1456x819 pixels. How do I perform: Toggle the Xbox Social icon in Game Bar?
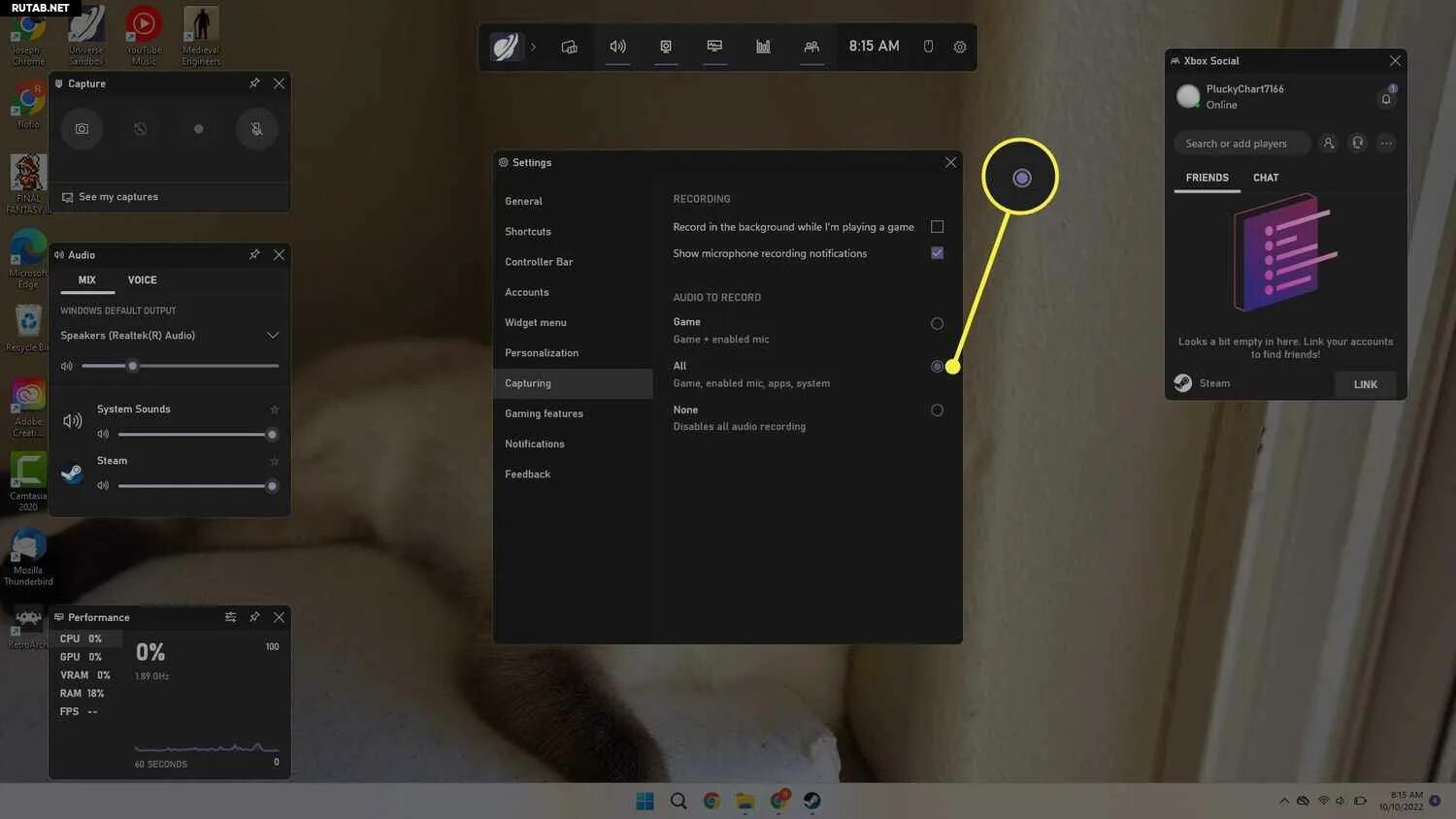coord(811,47)
